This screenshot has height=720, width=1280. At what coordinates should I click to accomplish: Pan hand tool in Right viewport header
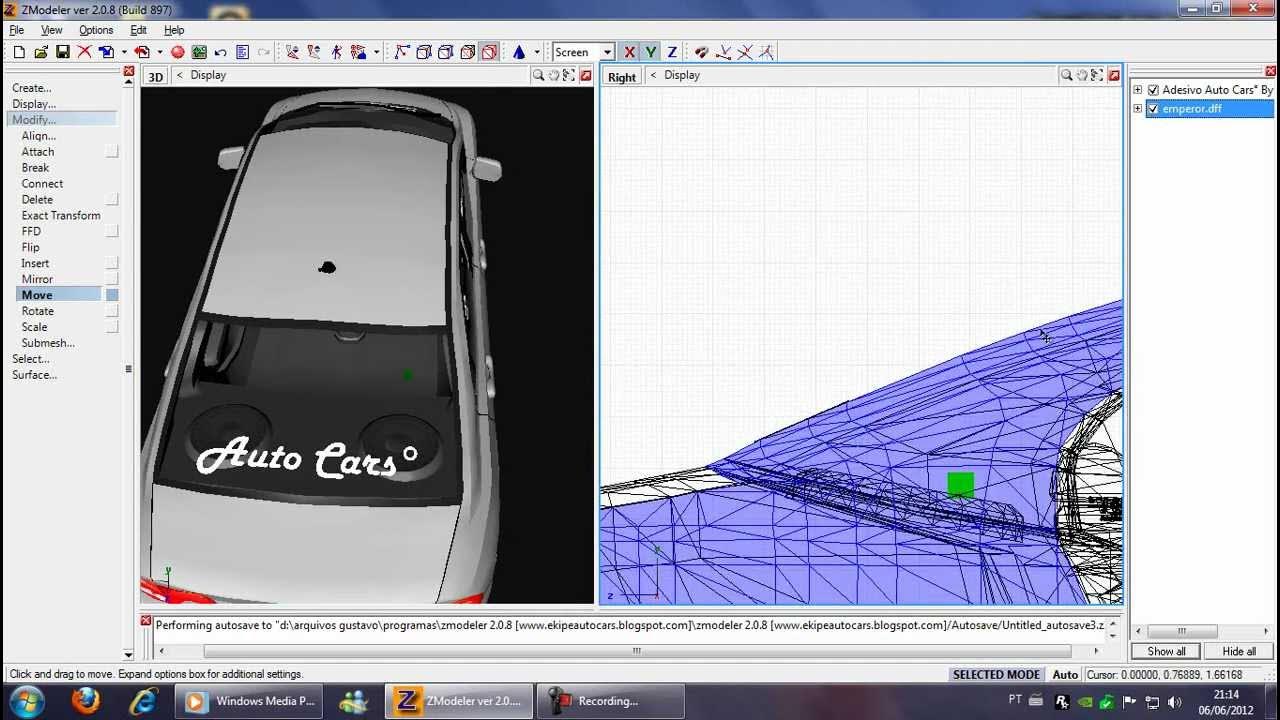pos(1082,75)
